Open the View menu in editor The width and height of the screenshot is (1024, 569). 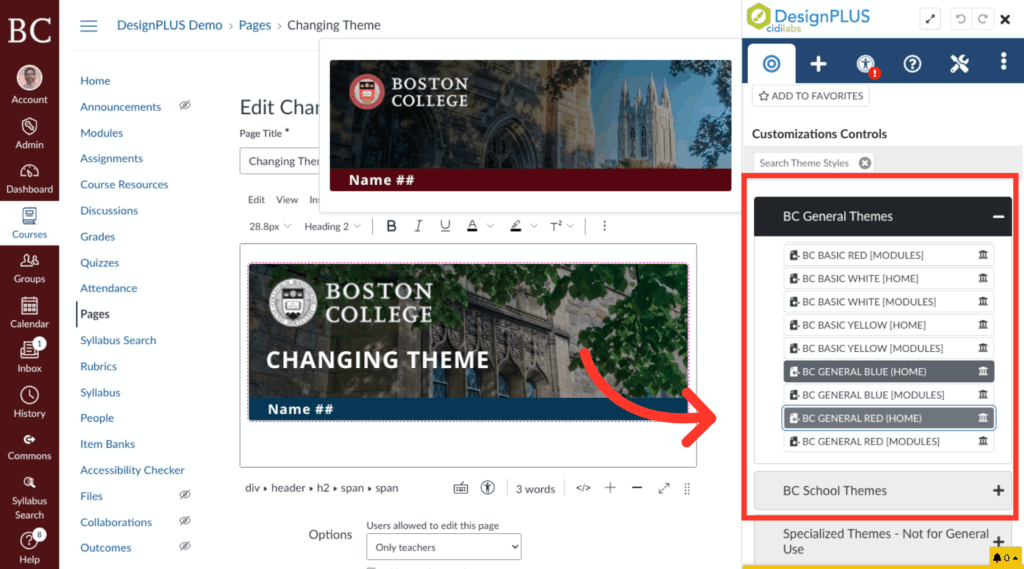tap(287, 200)
